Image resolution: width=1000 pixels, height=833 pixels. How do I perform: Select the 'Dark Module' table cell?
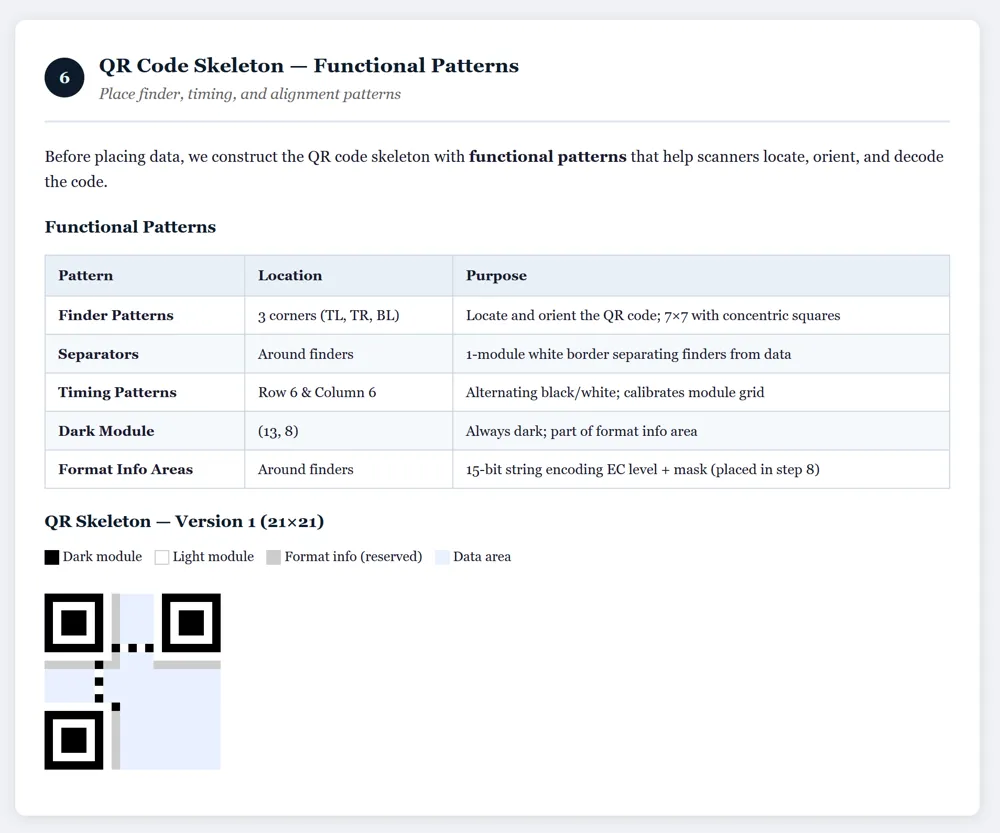145,431
